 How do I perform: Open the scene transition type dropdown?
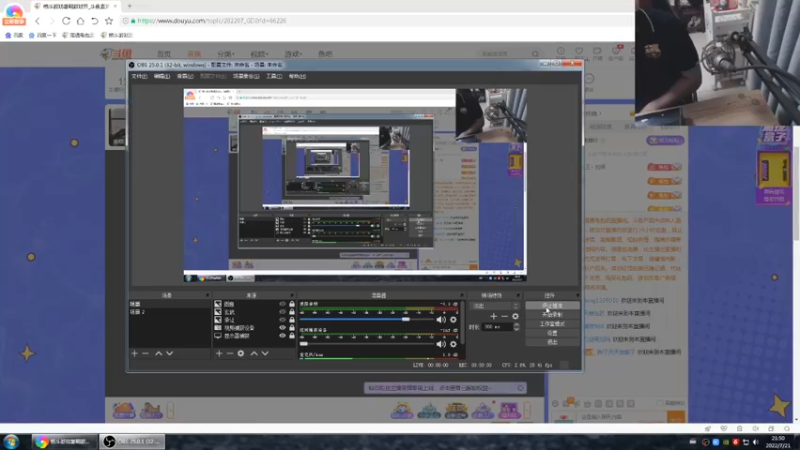pyautogui.click(x=494, y=306)
